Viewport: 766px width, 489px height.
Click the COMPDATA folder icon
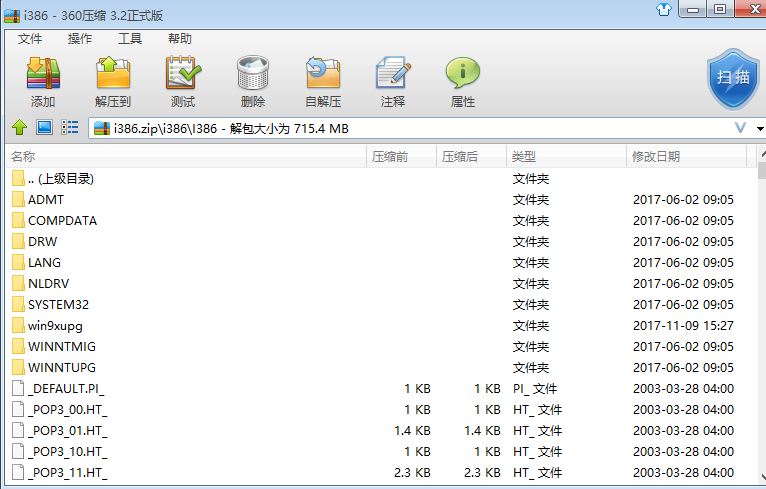[18, 220]
